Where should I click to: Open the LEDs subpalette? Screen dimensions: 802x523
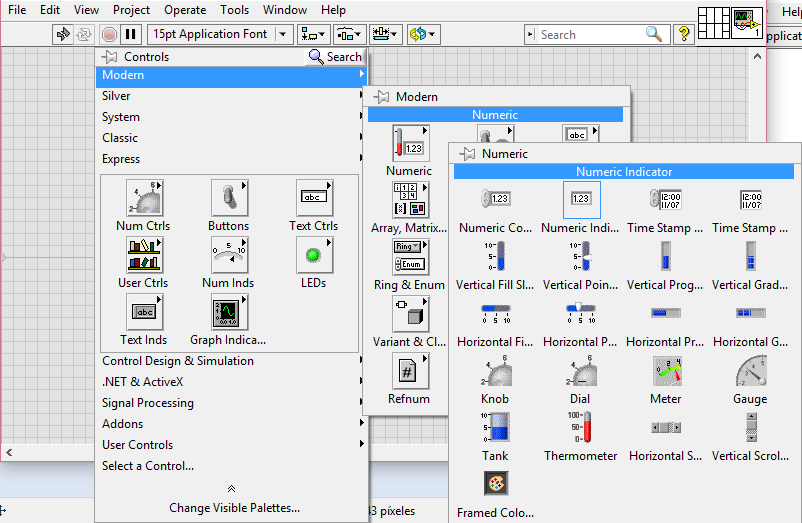point(314,255)
